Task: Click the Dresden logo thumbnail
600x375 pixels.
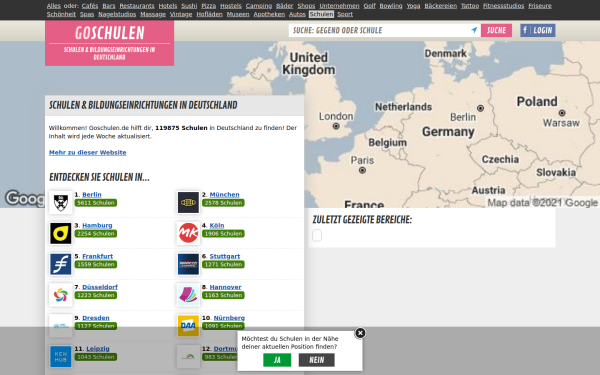Action: pyautogui.click(x=60, y=326)
